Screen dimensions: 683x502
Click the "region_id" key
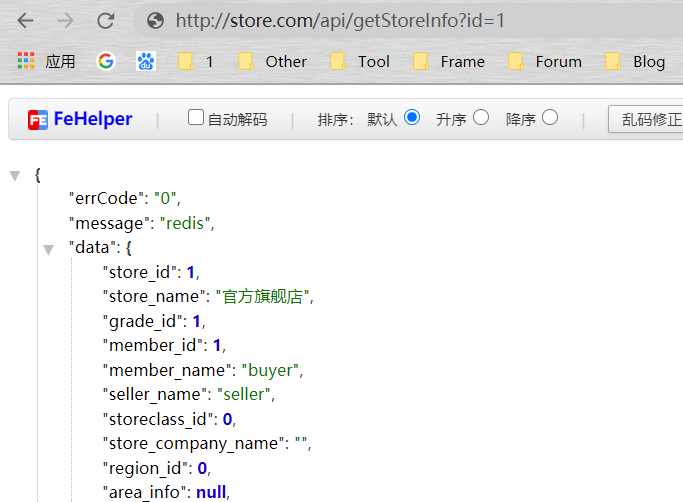[x=145, y=468]
